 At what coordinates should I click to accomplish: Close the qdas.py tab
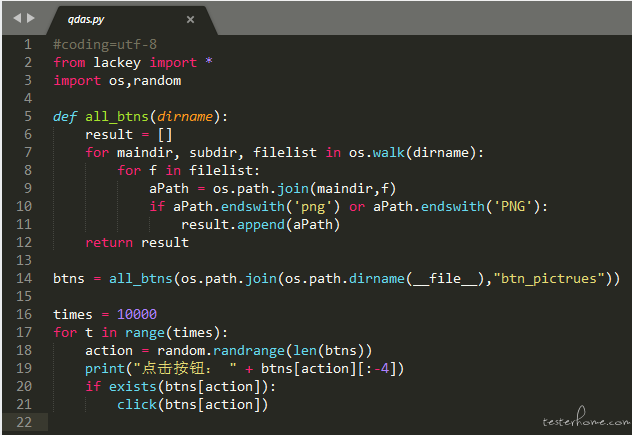(x=190, y=19)
